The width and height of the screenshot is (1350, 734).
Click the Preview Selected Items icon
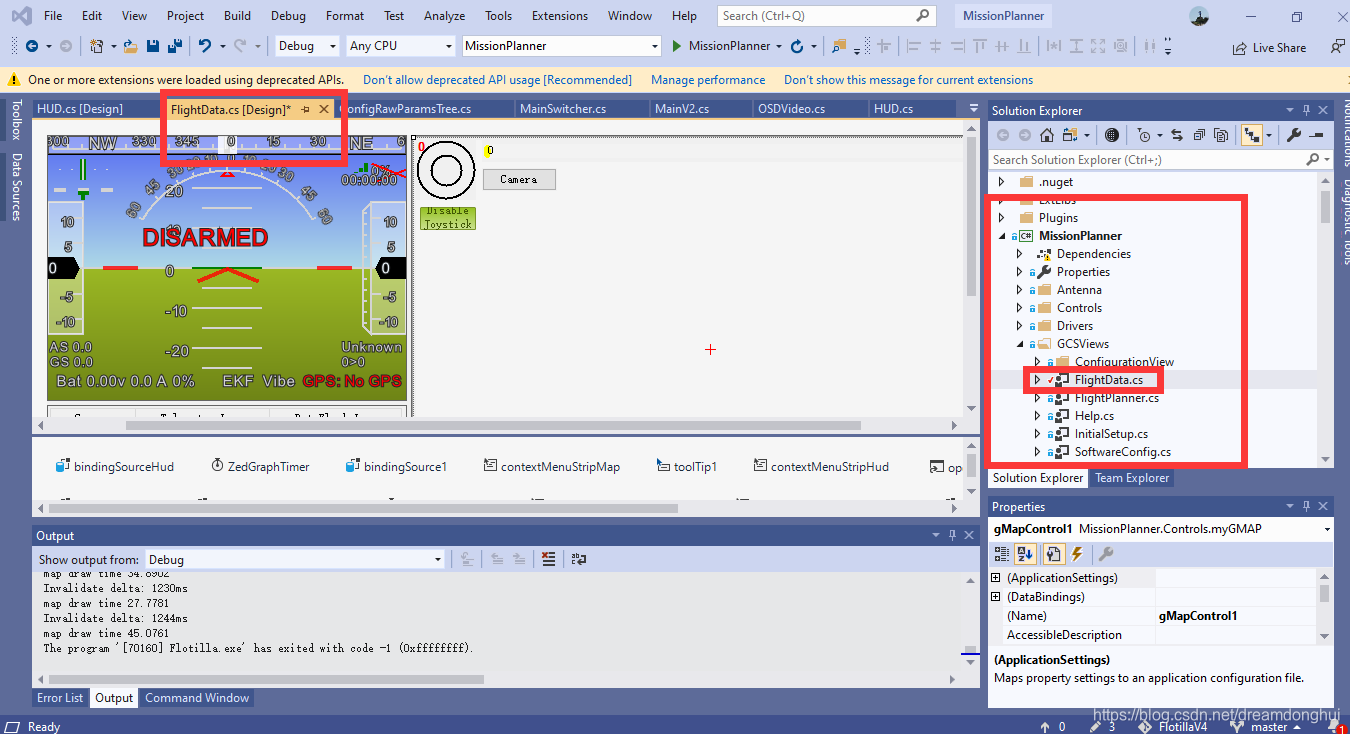pos(1316,135)
